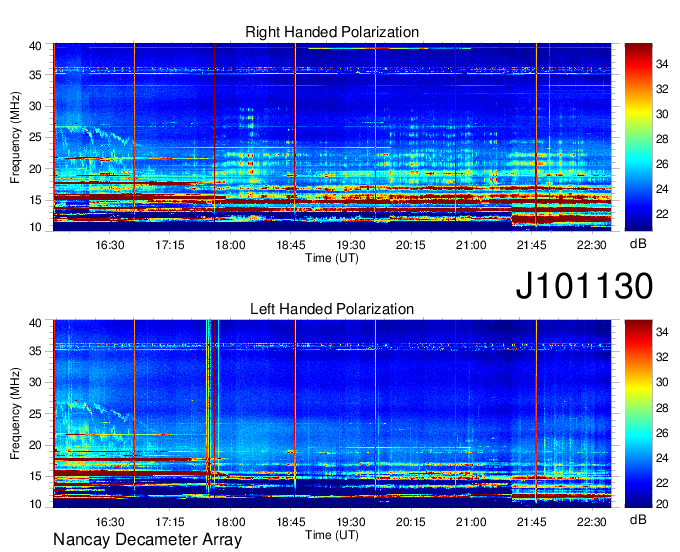Click the 22:30 time tick under Left Handed plot
The image size is (680, 552).
[592, 522]
